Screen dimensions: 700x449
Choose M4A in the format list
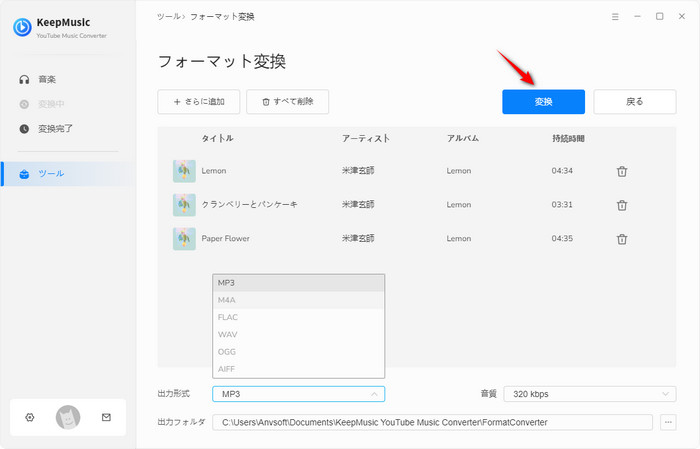(299, 300)
